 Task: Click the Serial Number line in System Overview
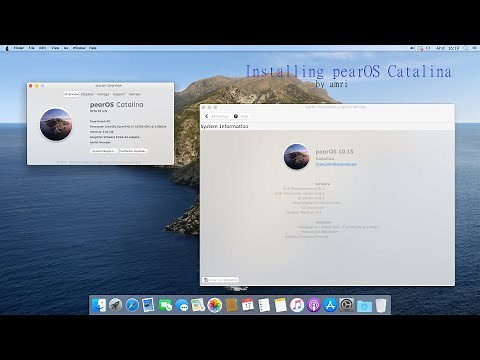pyautogui.click(x=100, y=142)
